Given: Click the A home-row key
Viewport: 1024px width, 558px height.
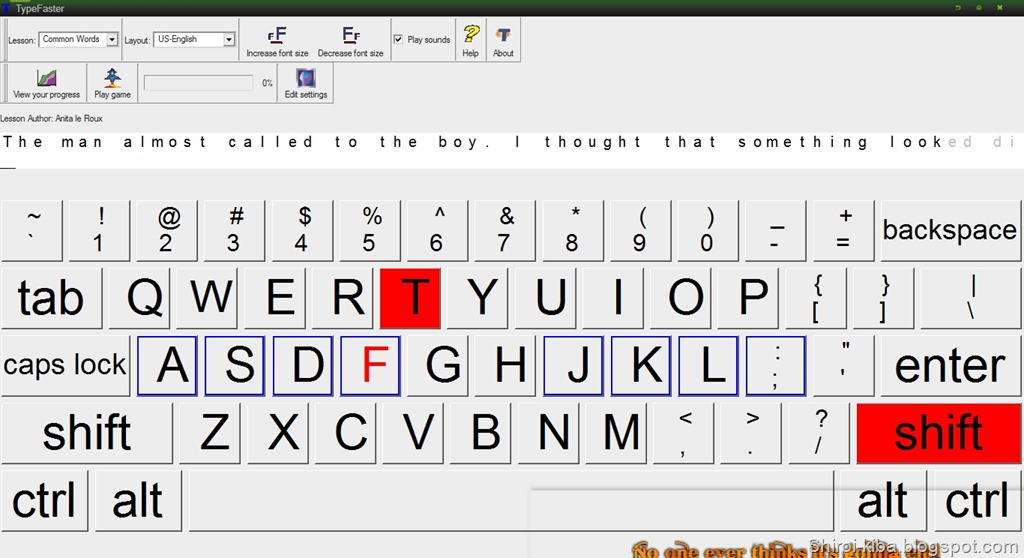Looking at the screenshot, I should point(167,365).
